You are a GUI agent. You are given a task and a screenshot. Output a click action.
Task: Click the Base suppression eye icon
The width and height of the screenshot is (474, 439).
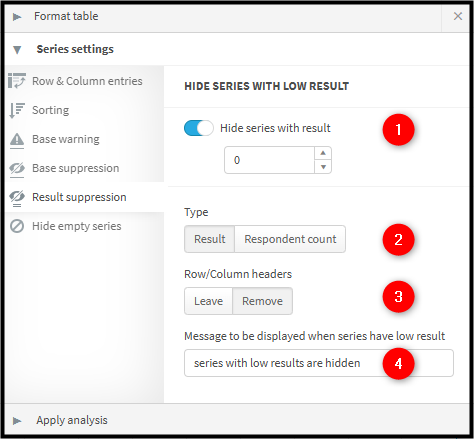(17, 169)
